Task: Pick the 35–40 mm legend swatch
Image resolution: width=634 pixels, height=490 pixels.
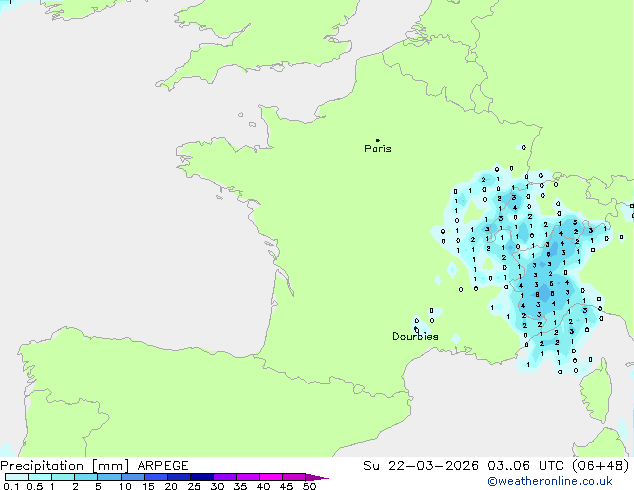Action: click(x=248, y=477)
